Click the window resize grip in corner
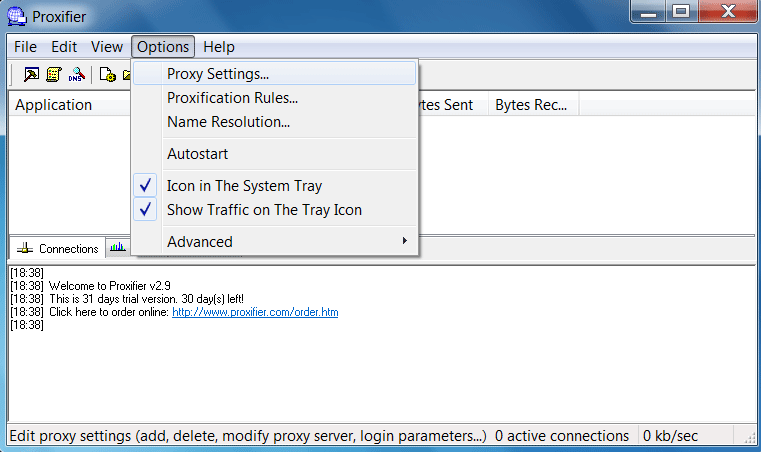The image size is (761, 452). point(749,437)
